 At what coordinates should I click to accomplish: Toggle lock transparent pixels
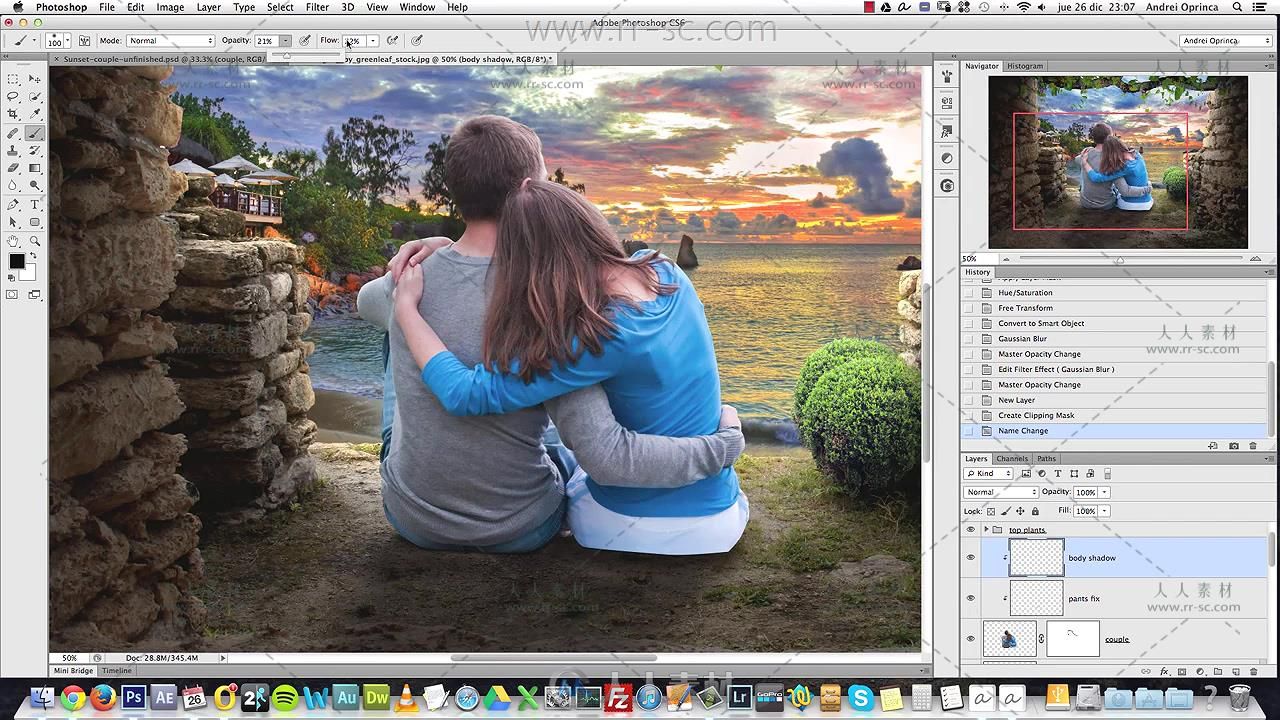coord(991,511)
